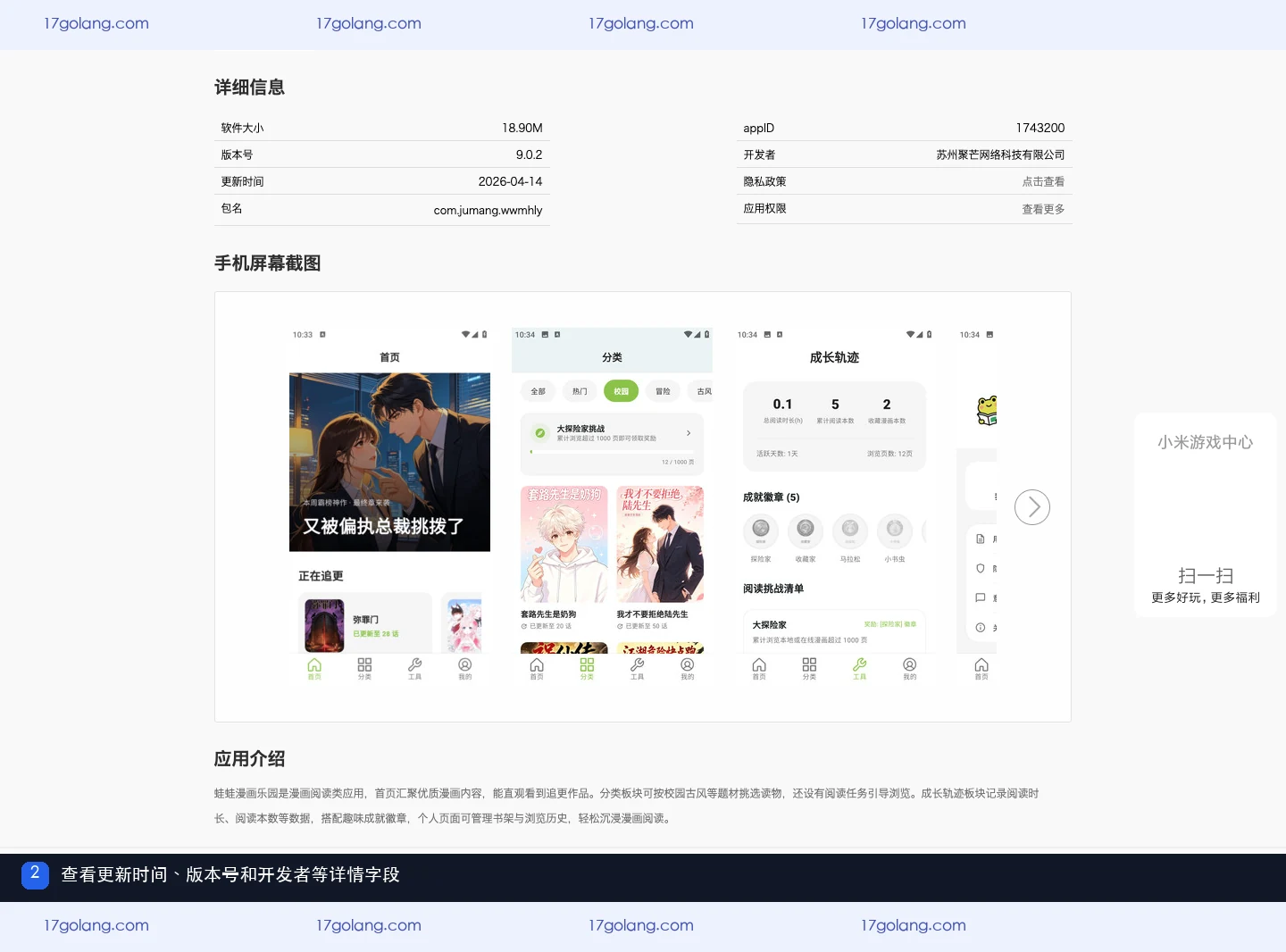Select the software size value 18.90M

(522, 128)
